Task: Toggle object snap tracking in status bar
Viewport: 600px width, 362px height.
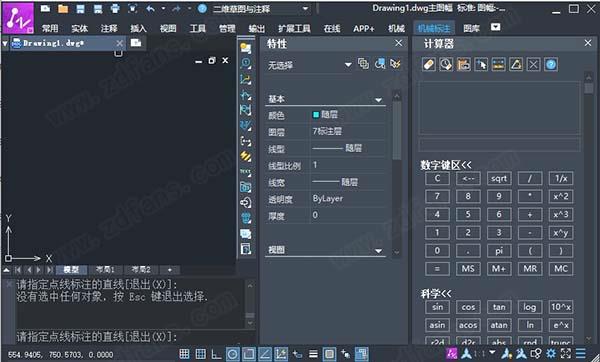Action: click(x=265, y=354)
